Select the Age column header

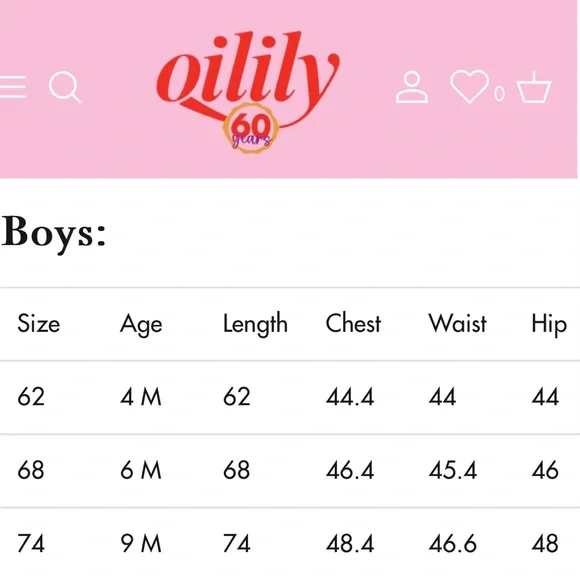(x=141, y=325)
